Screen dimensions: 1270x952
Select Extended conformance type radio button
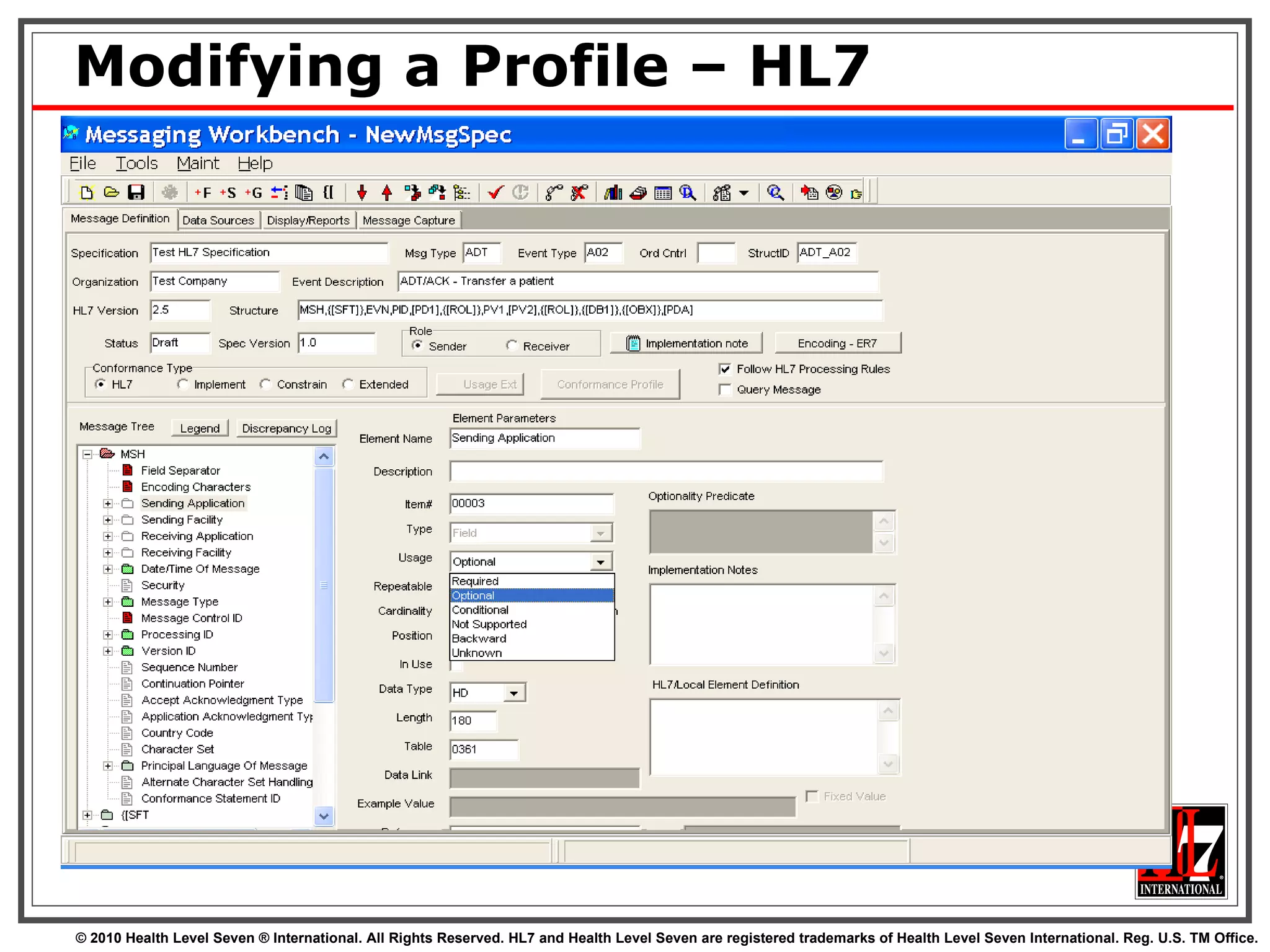(x=348, y=384)
